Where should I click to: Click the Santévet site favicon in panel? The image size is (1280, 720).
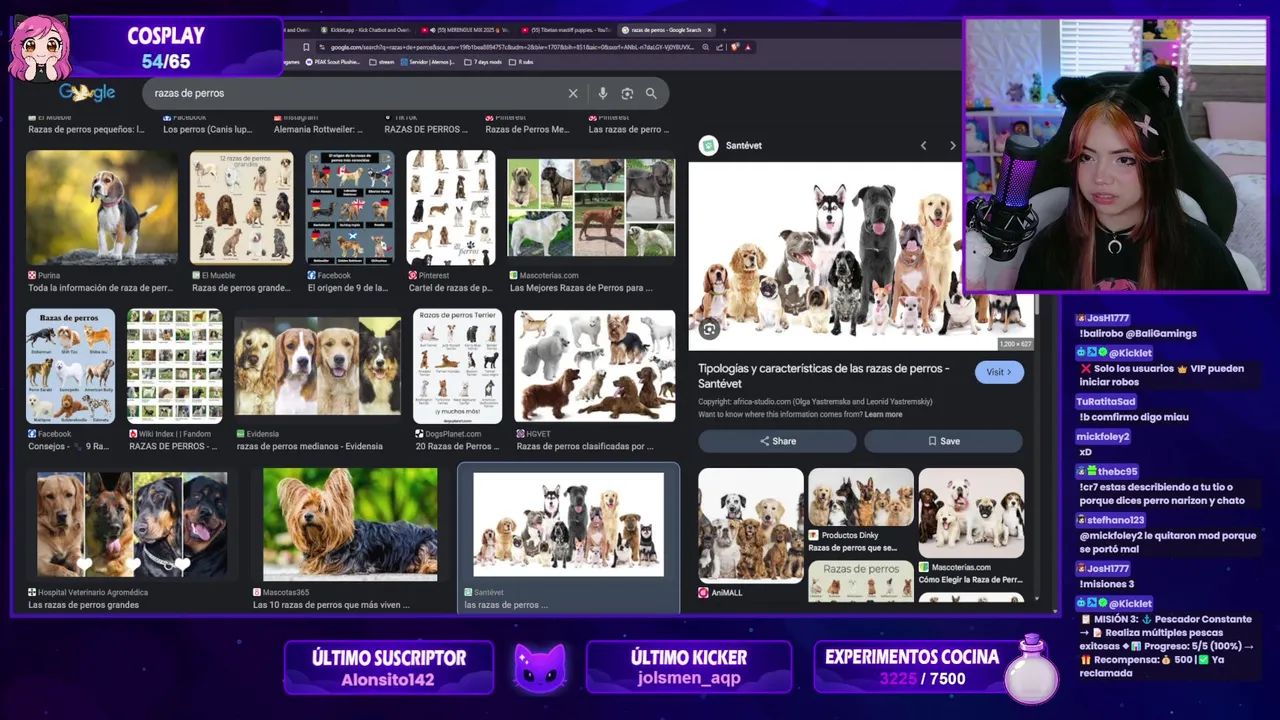pos(708,145)
